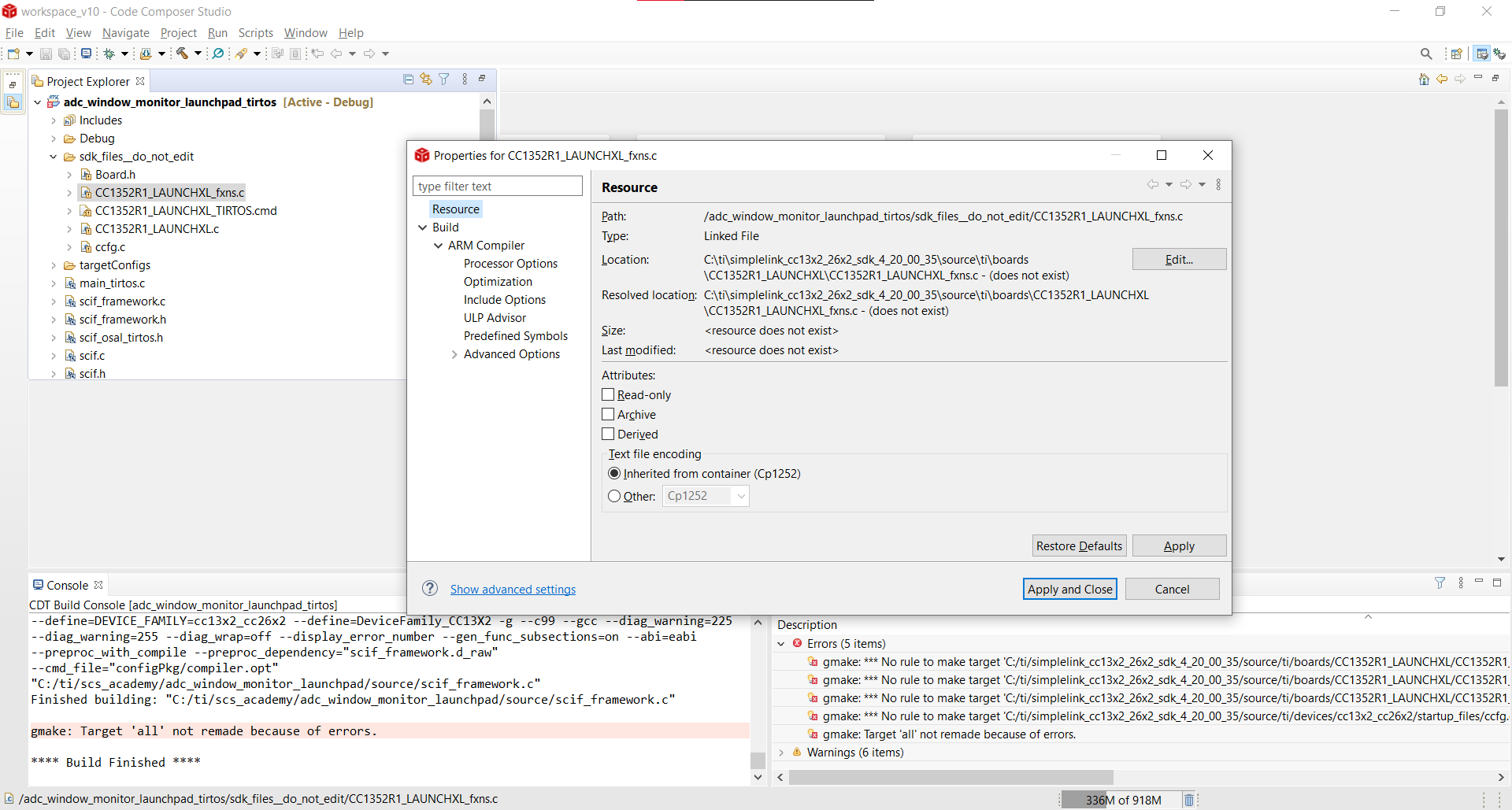The height and width of the screenshot is (810, 1512).
Task: Open the filter icon above the Problems view
Action: [x=1440, y=583]
